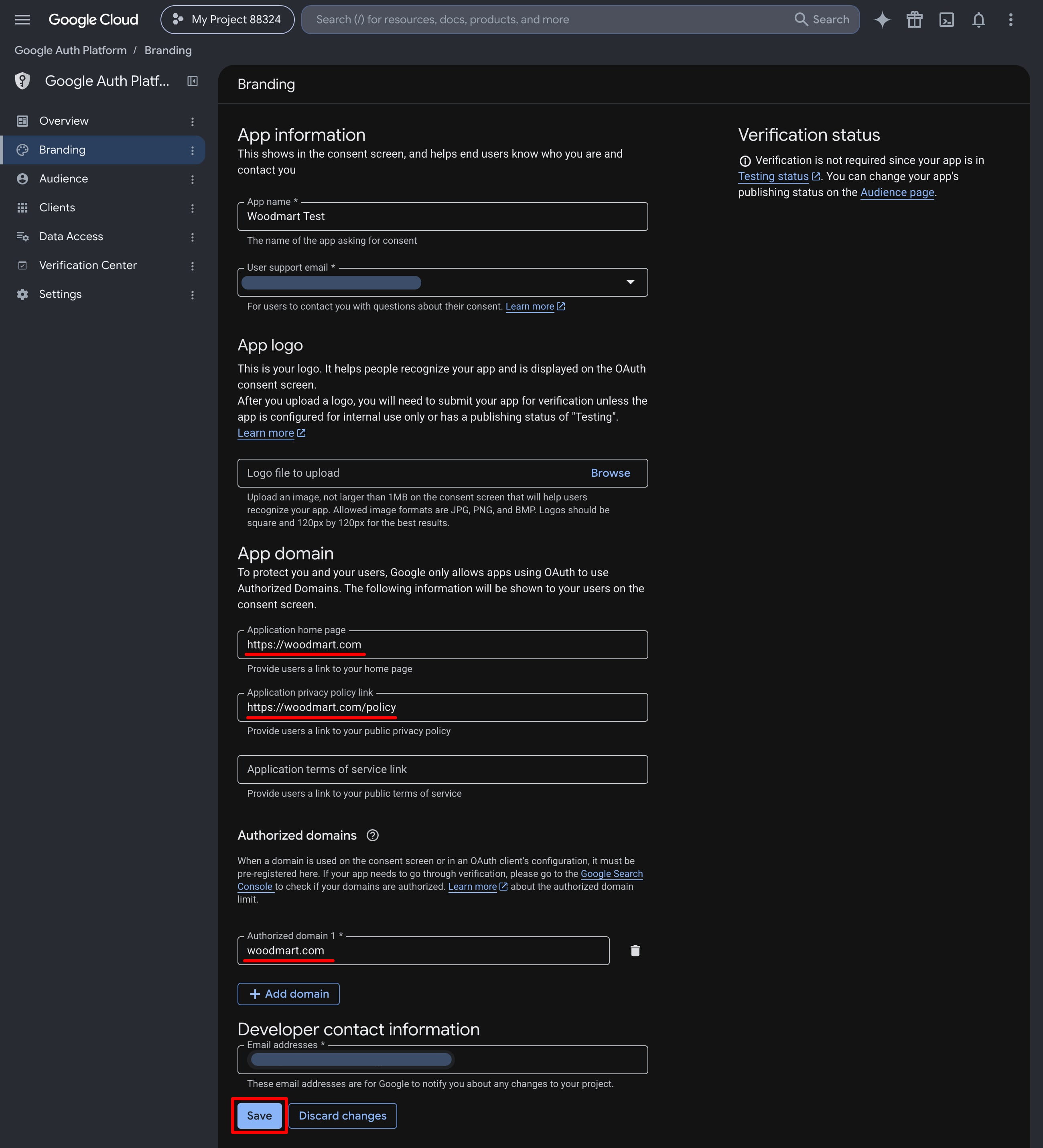Select Branding in sidebar
The height and width of the screenshot is (1148, 1043).
(x=103, y=150)
